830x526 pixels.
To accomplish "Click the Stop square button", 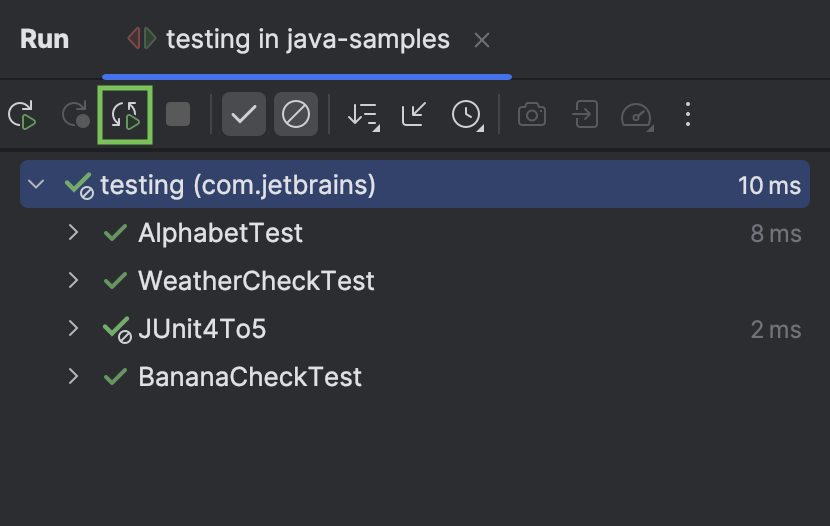I will 178,114.
